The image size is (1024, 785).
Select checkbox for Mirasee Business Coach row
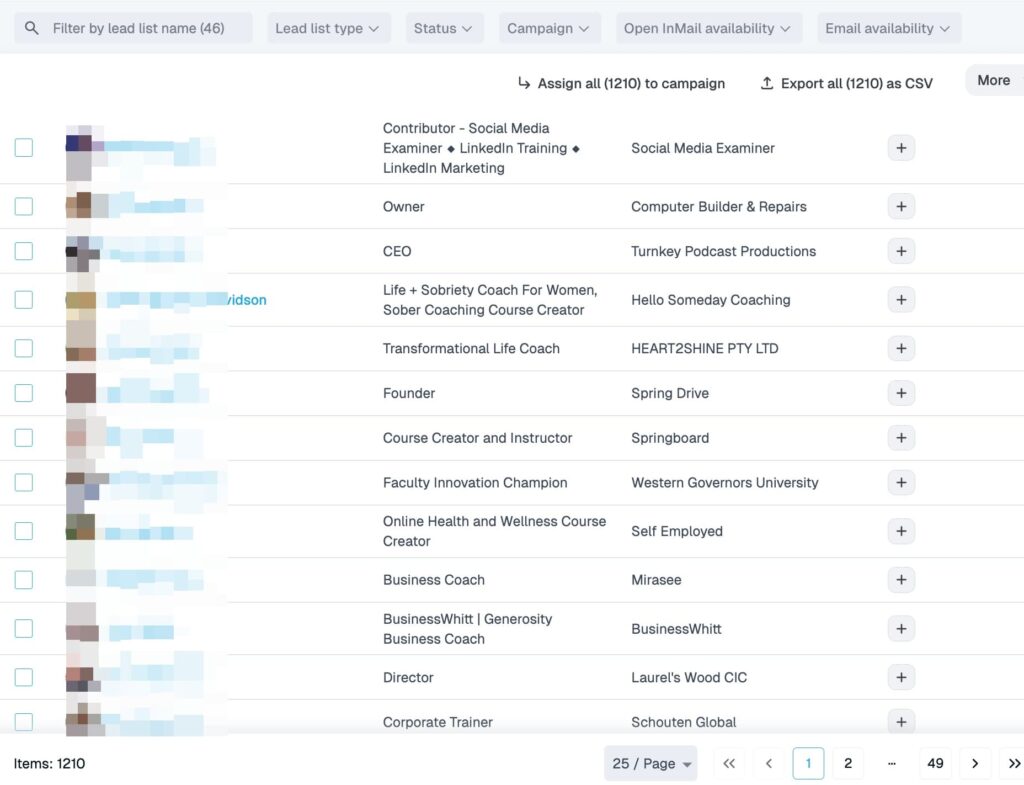24,580
